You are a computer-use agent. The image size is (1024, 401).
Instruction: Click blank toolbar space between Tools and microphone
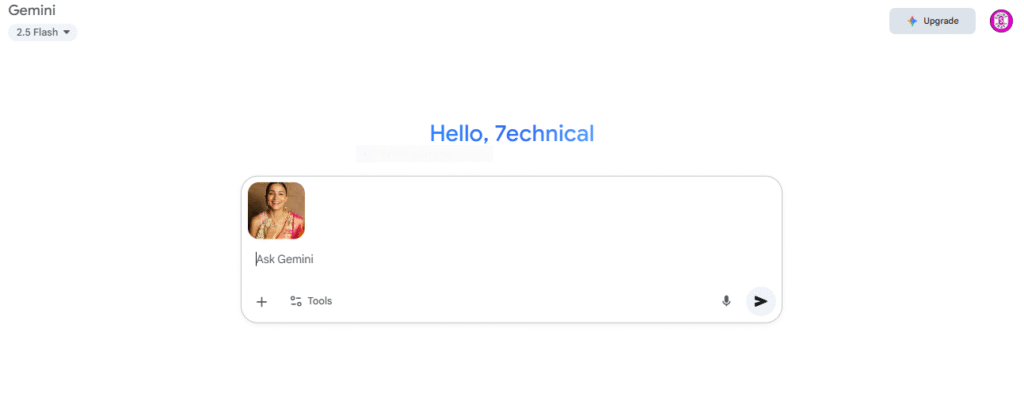[522, 301]
